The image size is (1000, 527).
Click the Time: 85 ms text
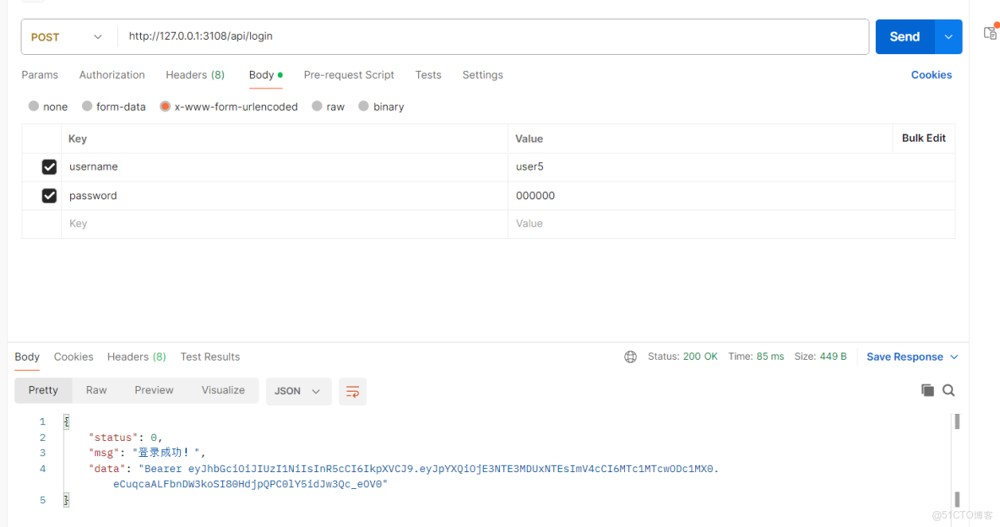pyautogui.click(x=756, y=356)
